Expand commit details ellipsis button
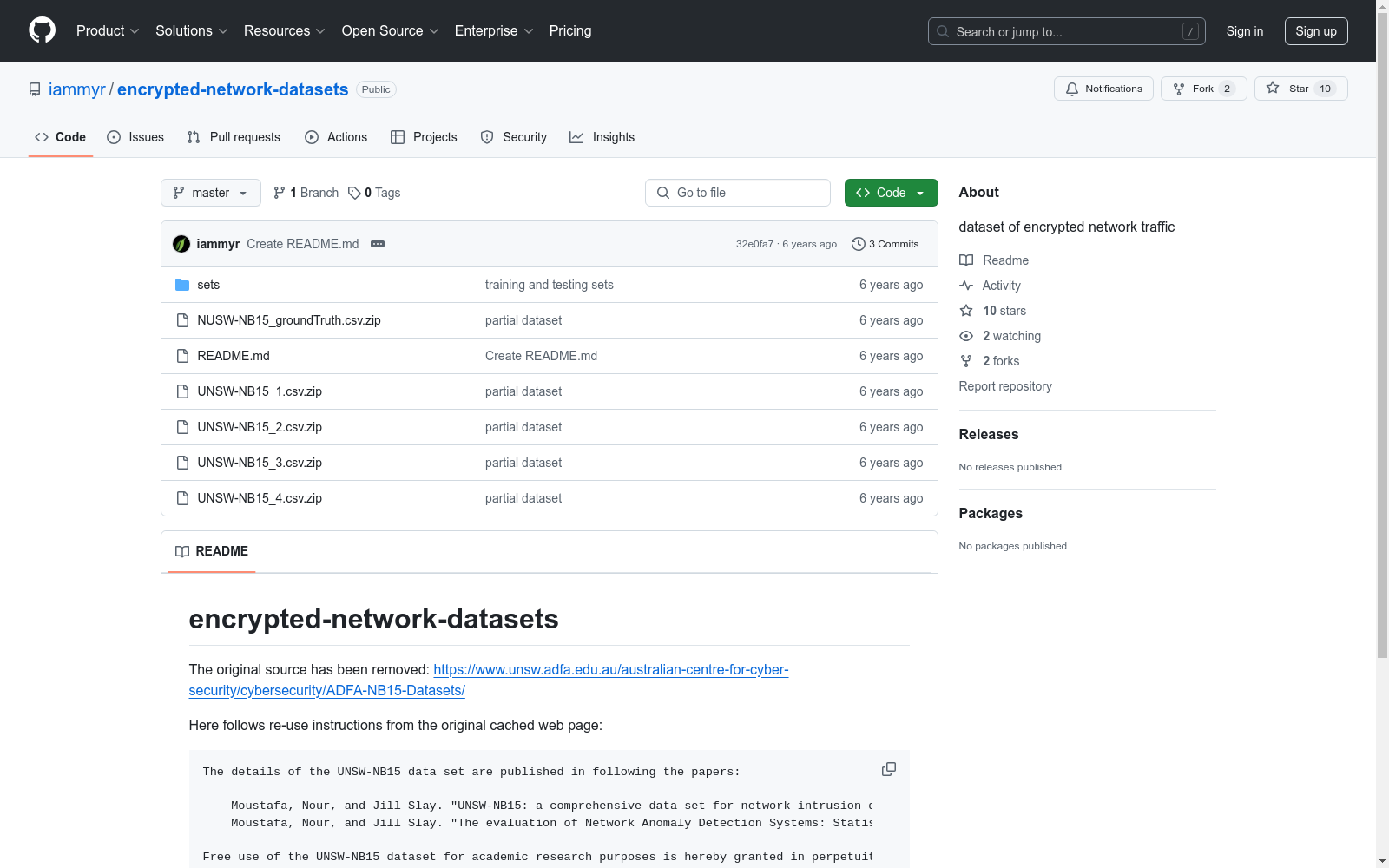The width and height of the screenshot is (1389, 868). tap(378, 244)
